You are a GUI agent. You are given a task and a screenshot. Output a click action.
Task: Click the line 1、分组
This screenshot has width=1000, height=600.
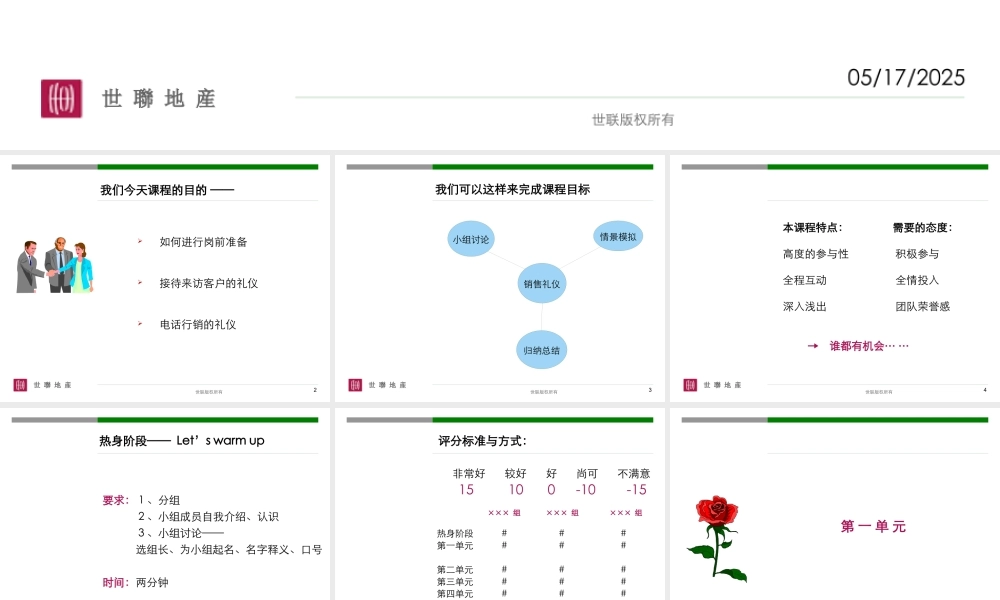tap(159, 501)
